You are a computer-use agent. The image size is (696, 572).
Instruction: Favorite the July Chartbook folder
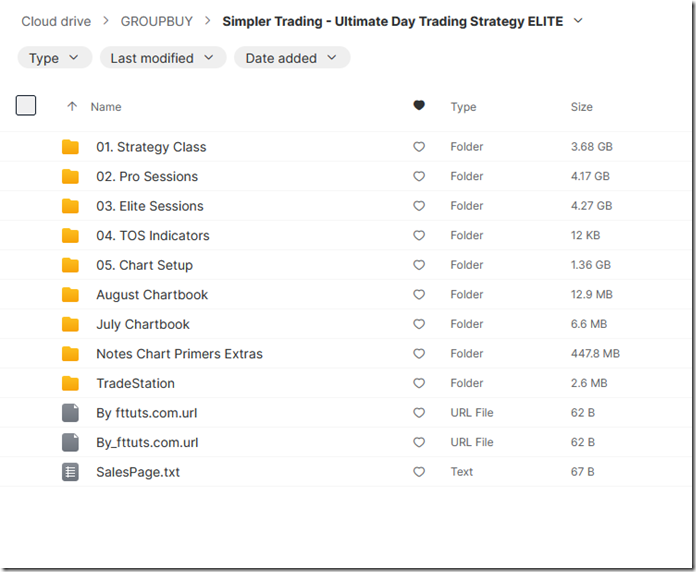click(419, 324)
